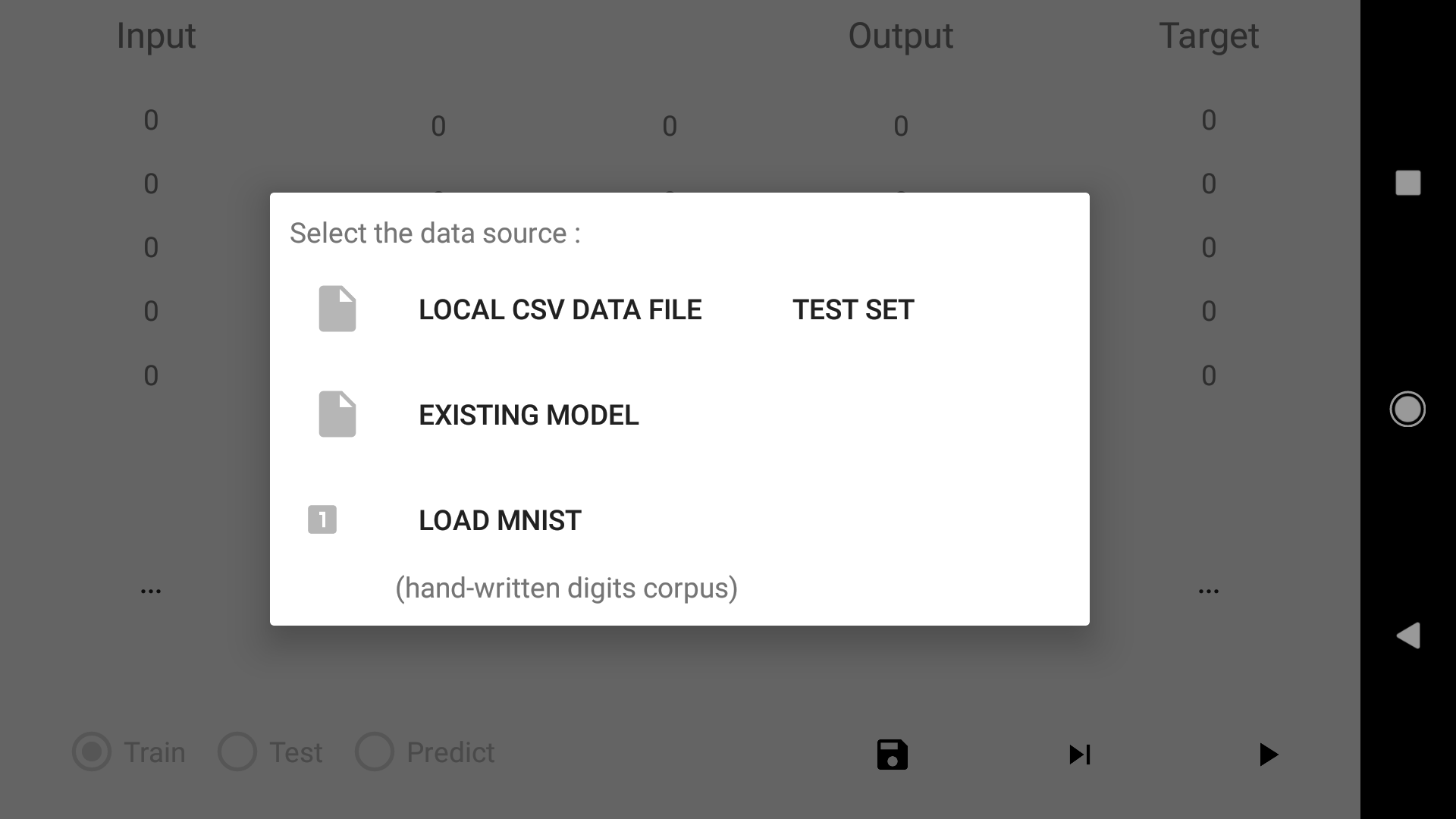1456x819 pixels.
Task: Click the file icon beside Local CSV Data File
Action: tap(337, 309)
